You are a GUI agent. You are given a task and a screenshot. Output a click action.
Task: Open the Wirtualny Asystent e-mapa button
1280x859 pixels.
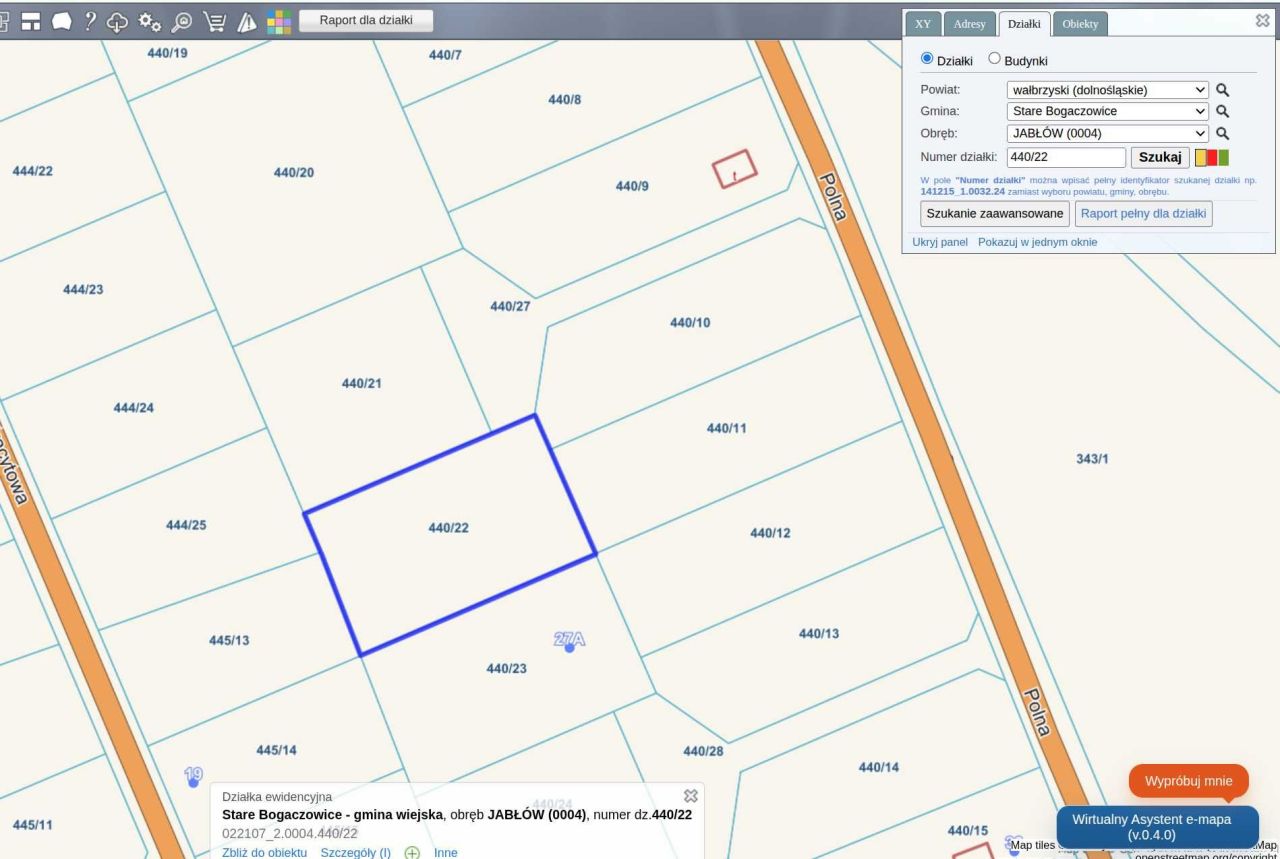pos(1158,826)
